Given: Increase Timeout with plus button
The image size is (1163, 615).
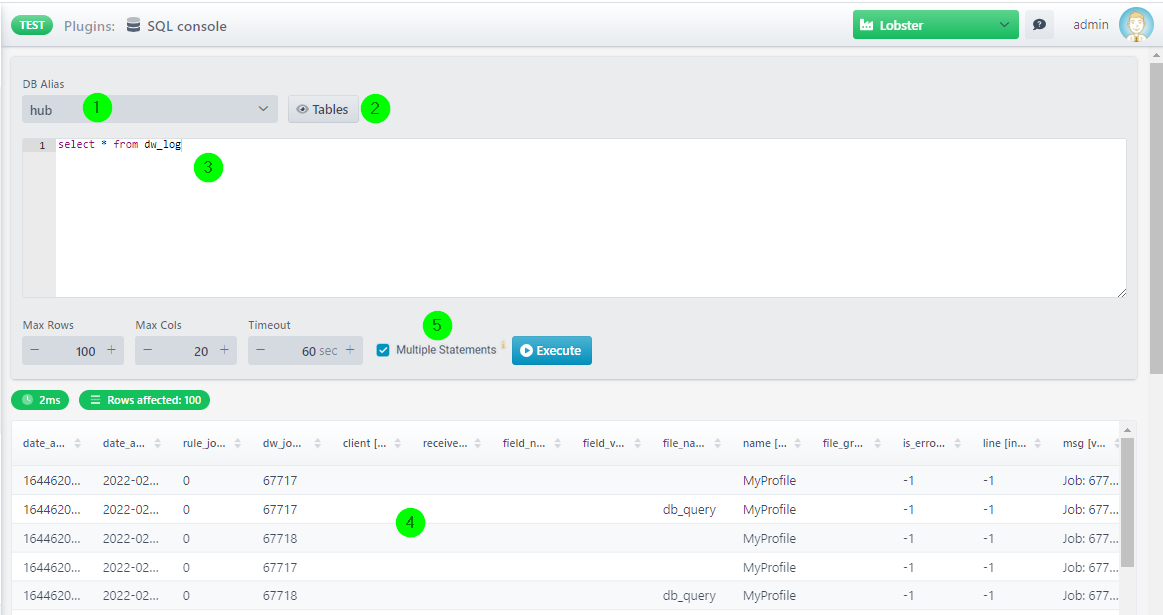Looking at the screenshot, I should (350, 350).
